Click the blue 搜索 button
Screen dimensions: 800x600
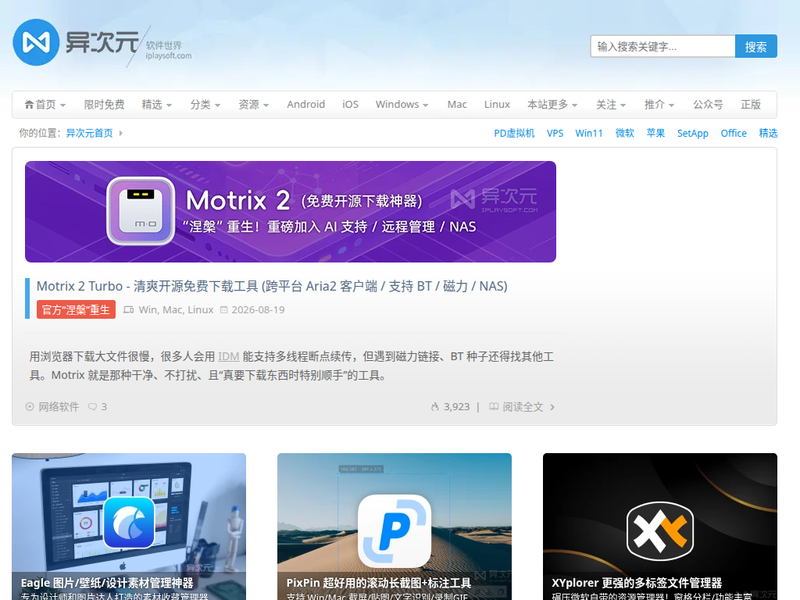point(756,46)
